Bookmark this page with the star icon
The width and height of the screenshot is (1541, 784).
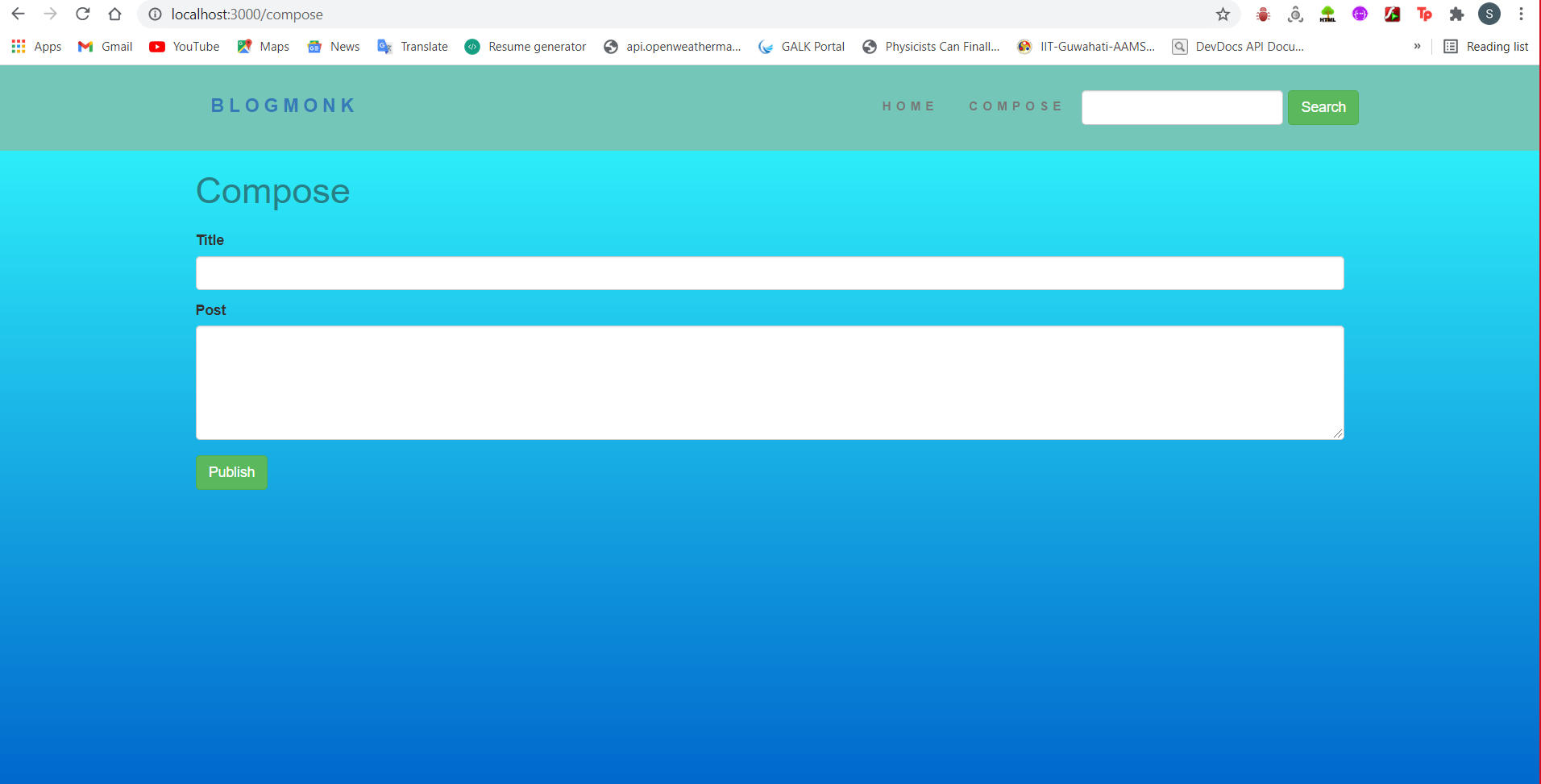pos(1223,14)
